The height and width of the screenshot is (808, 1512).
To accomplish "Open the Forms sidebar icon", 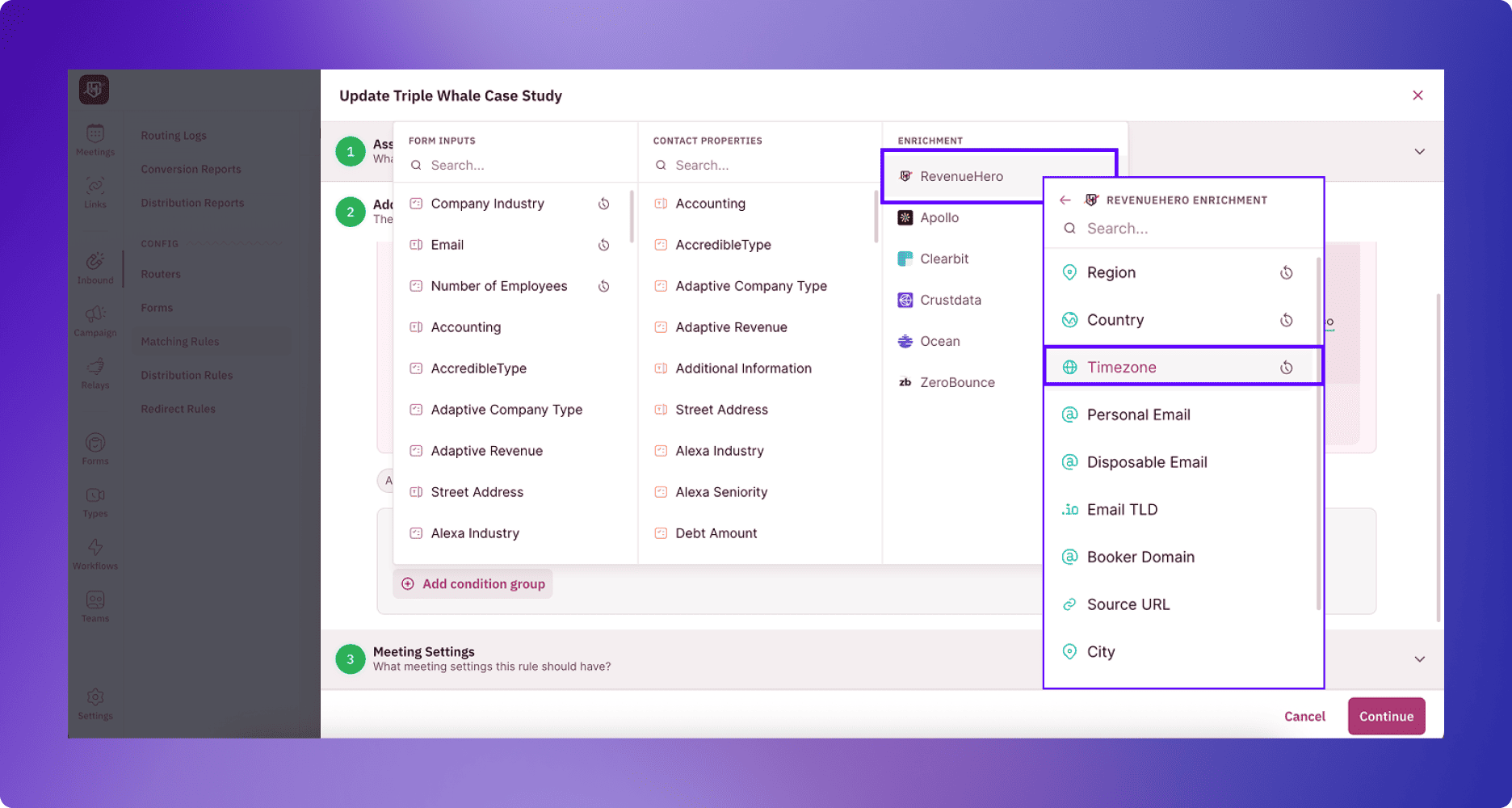I will point(95,449).
